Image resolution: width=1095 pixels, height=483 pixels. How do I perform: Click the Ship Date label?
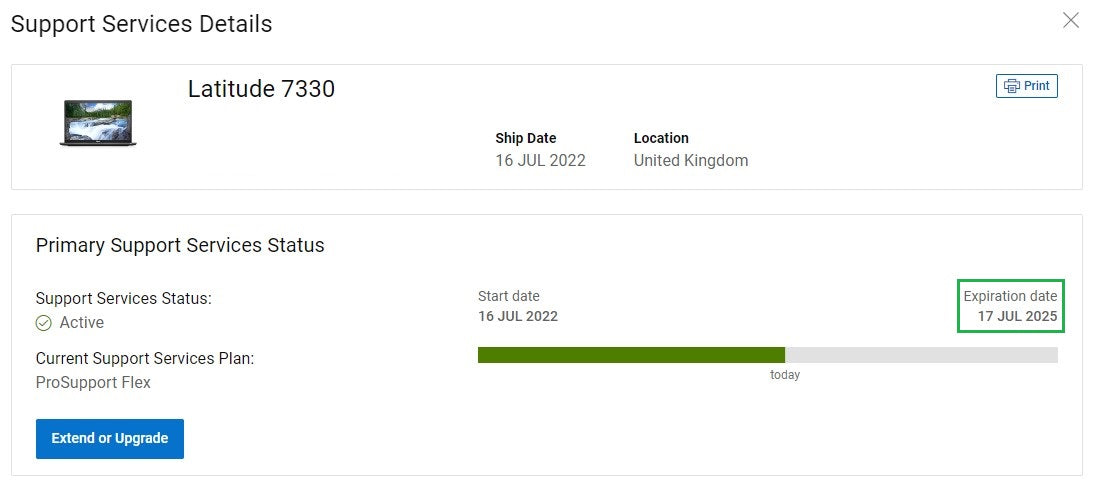pos(526,138)
